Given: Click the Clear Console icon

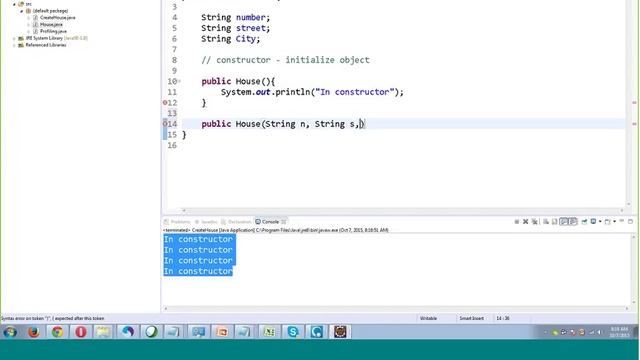Looking at the screenshot, I should point(546,222).
